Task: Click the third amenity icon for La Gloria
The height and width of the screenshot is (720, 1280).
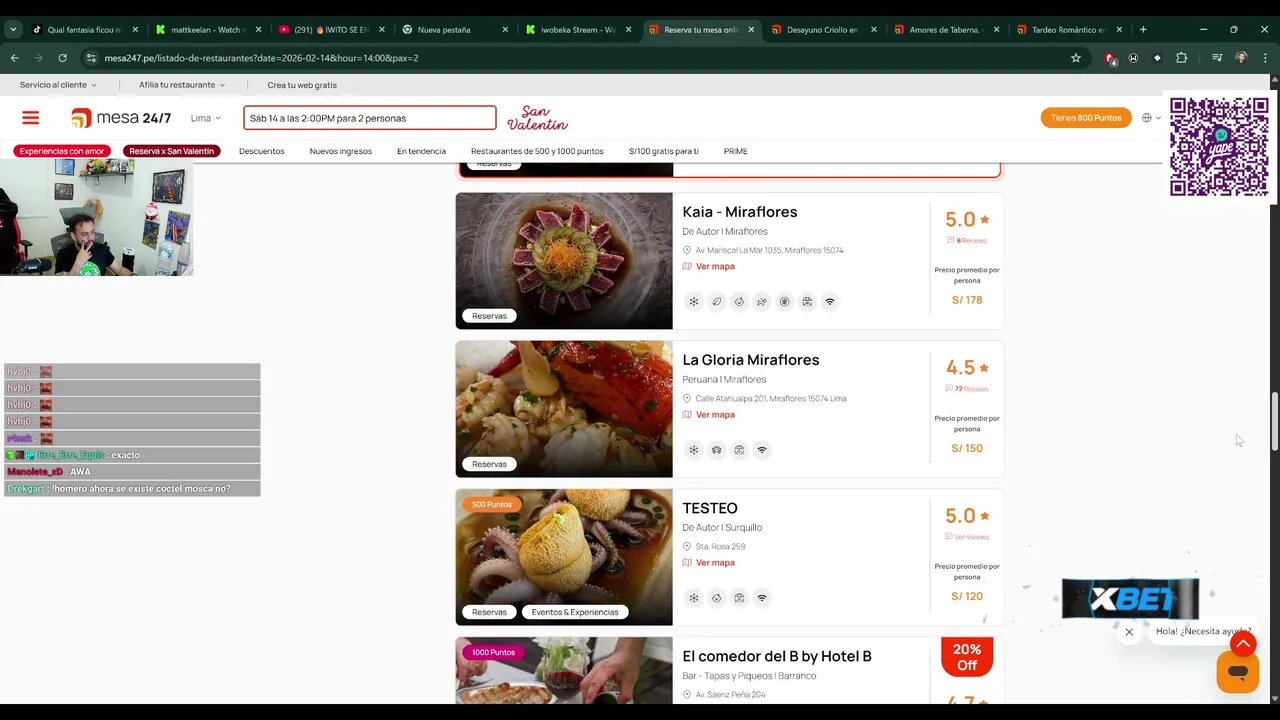Action: coord(739,450)
